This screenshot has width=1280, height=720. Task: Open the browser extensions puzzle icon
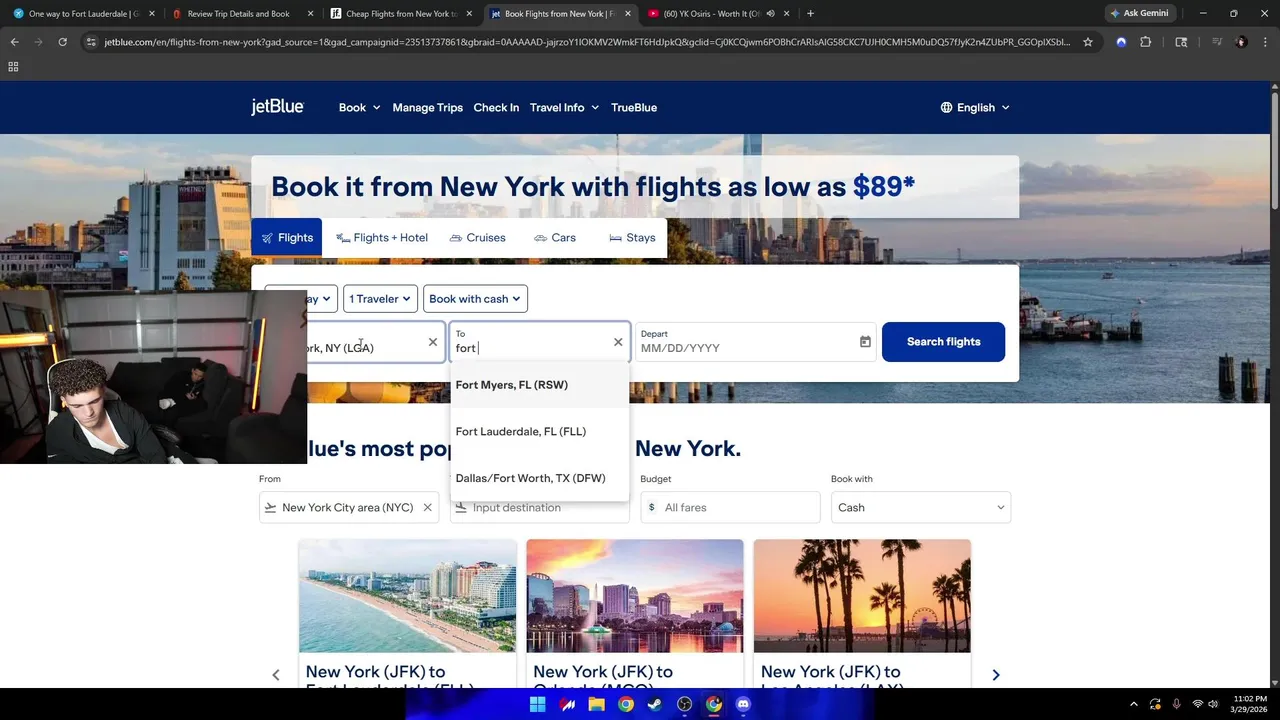tap(1146, 42)
